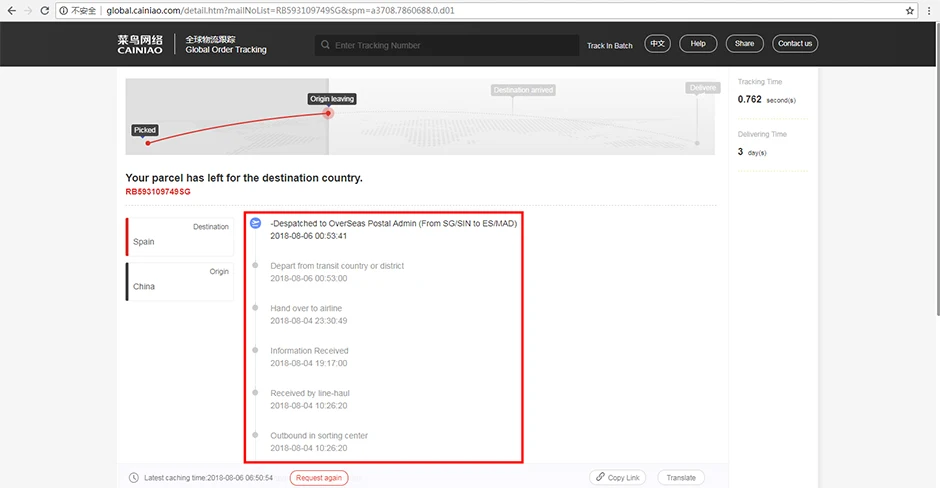Click the Global Order Tracking title

click(226, 50)
